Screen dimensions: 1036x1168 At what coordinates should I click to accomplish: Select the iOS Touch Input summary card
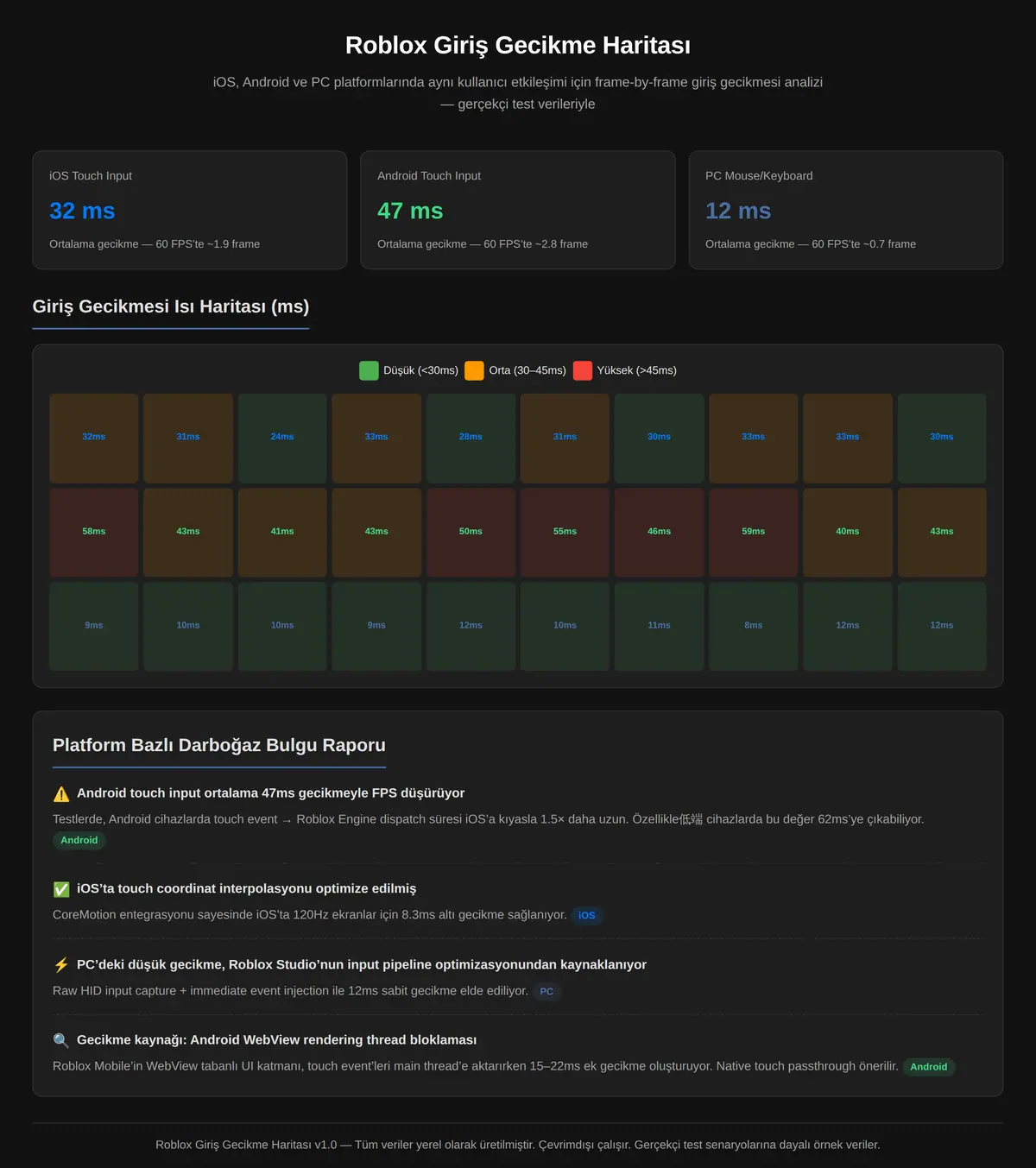[x=190, y=210]
